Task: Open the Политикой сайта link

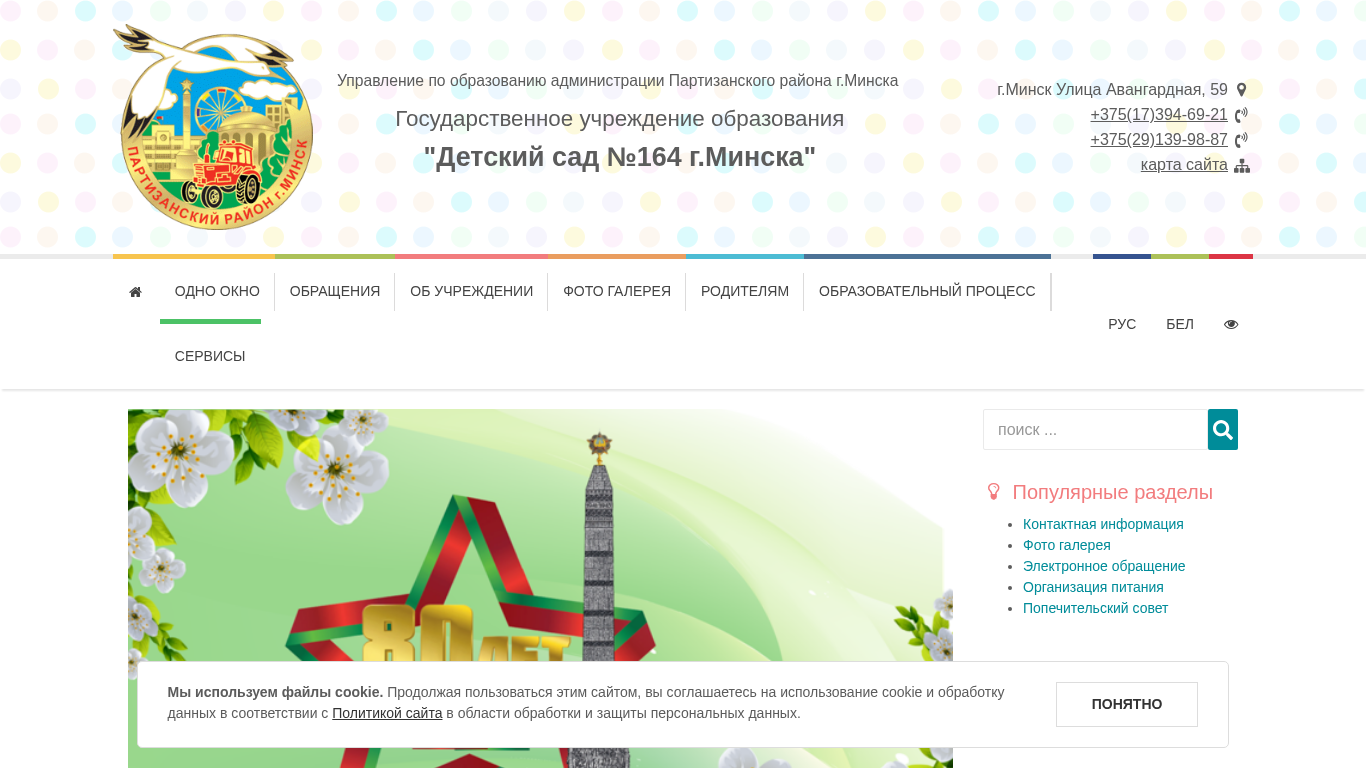Action: tap(387, 713)
